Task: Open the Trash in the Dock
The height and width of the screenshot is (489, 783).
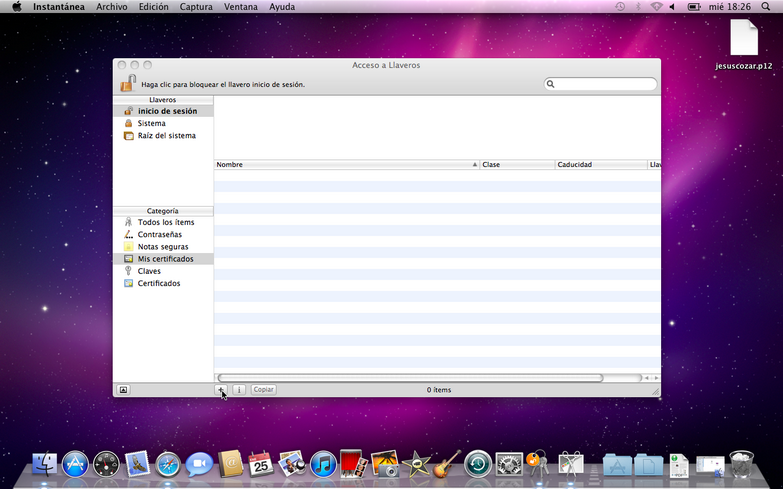Action: click(x=742, y=464)
